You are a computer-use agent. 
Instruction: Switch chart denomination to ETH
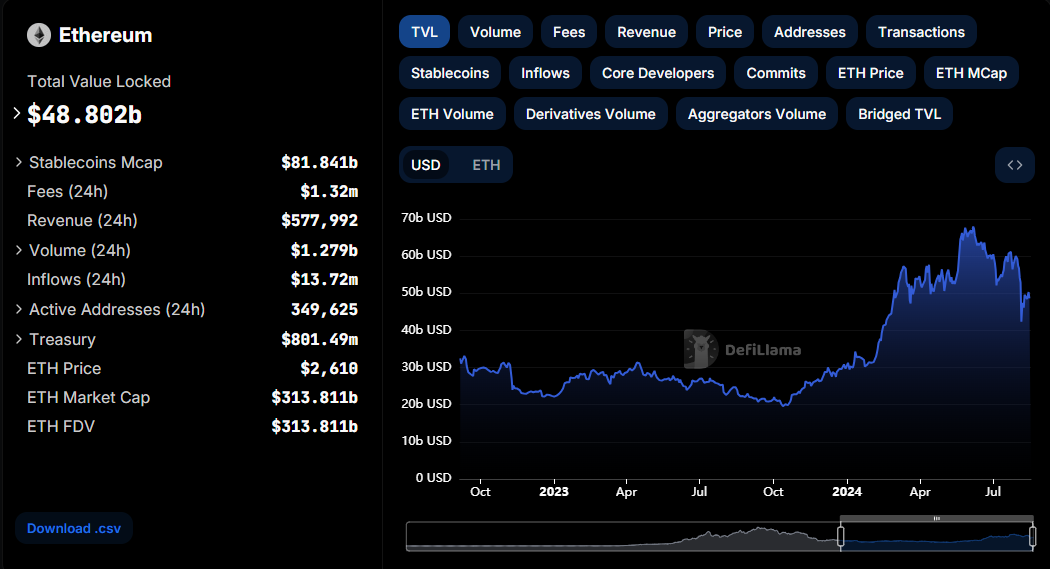[486, 165]
